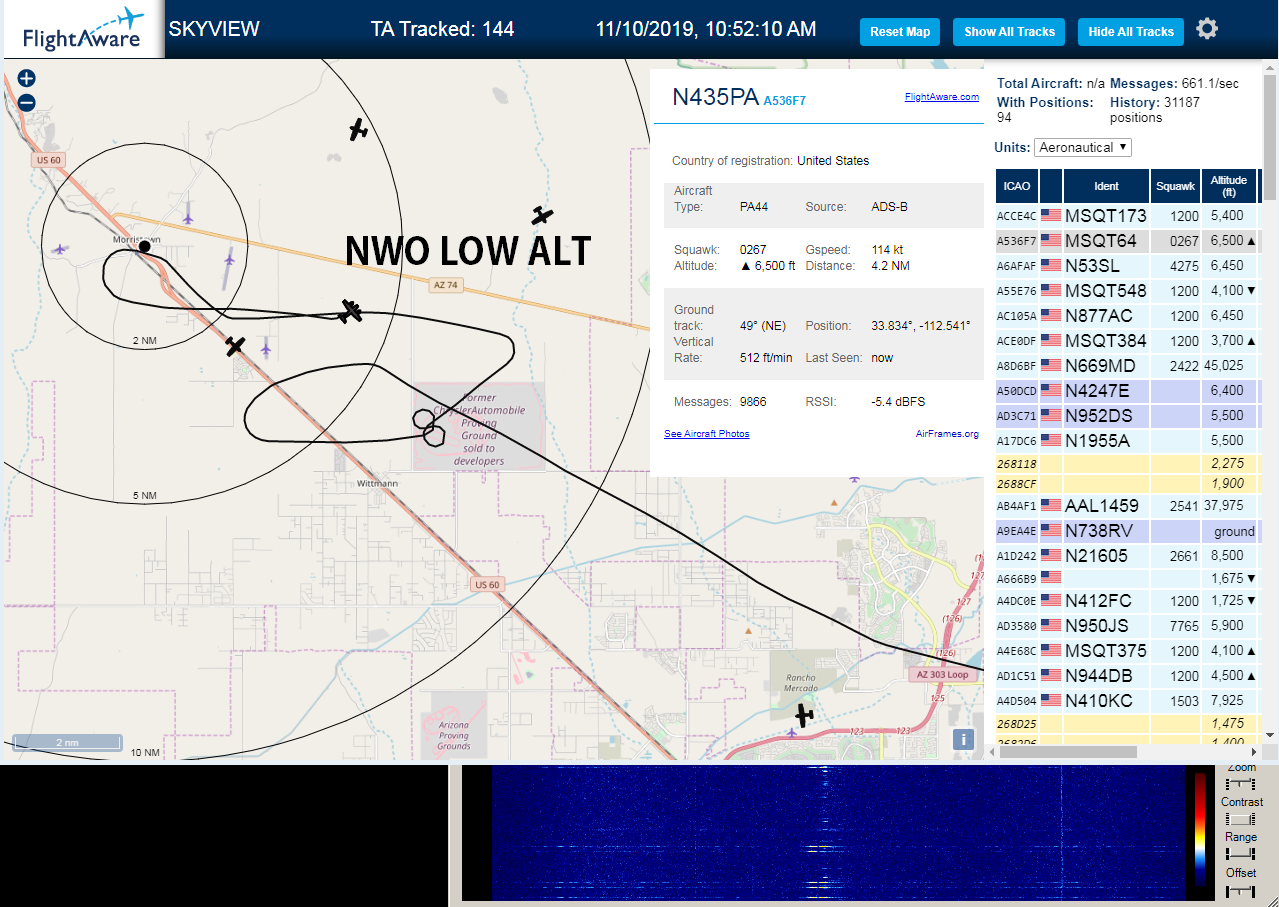Click Hide All Tracks
The image size is (1279, 907).
[x=1131, y=32]
